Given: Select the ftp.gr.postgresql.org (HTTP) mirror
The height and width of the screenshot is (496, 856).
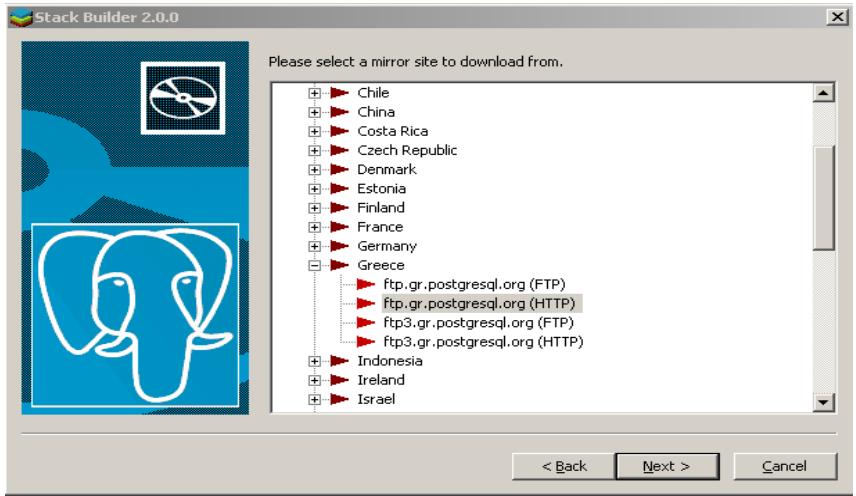Looking at the screenshot, I should tap(479, 303).
